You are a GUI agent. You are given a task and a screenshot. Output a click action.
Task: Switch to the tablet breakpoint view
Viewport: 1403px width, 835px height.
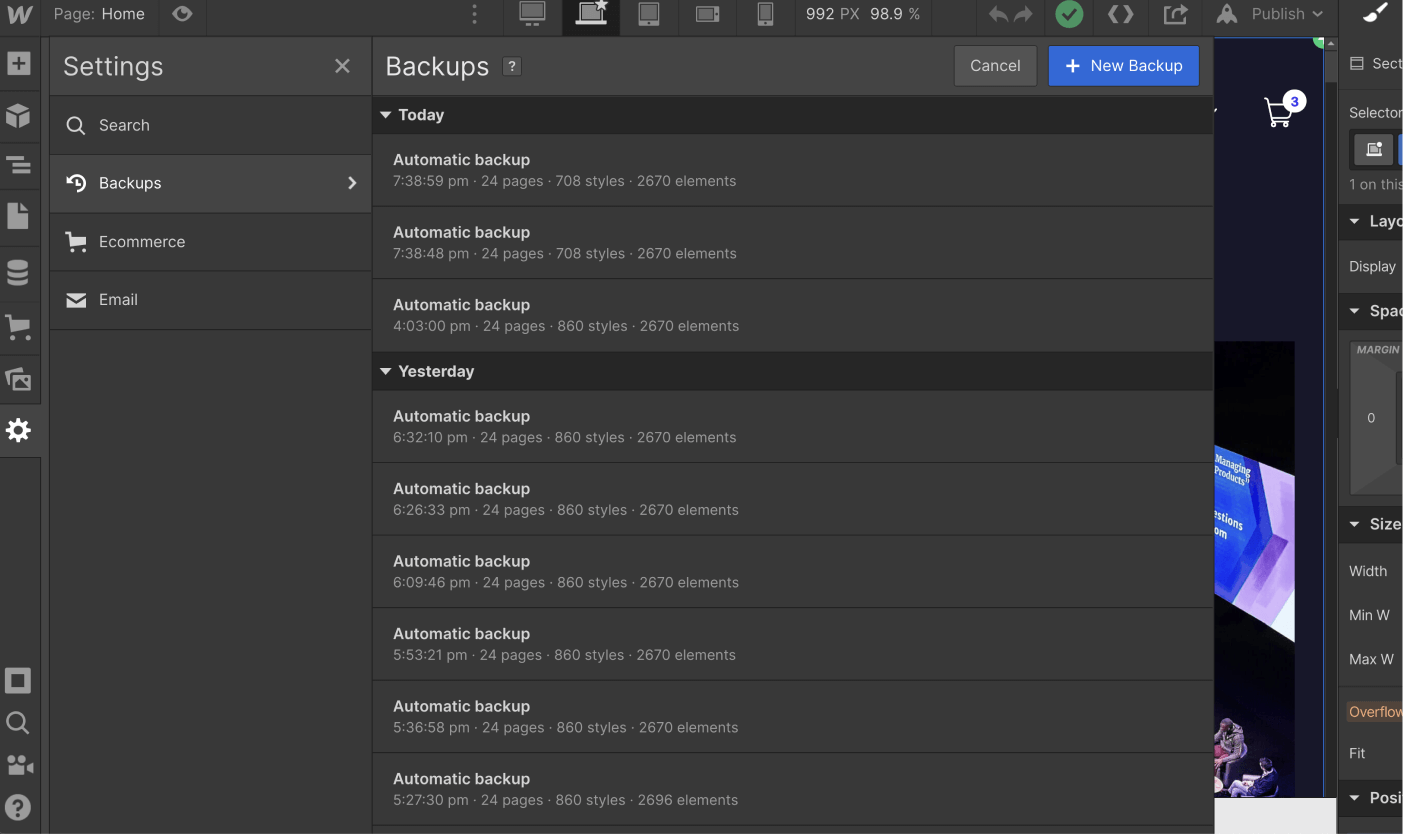649,15
